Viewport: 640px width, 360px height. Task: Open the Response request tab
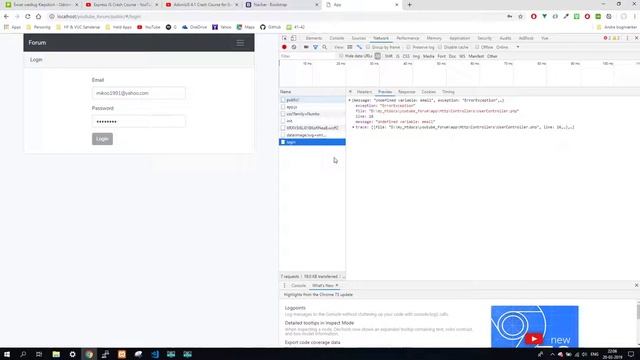(x=407, y=92)
